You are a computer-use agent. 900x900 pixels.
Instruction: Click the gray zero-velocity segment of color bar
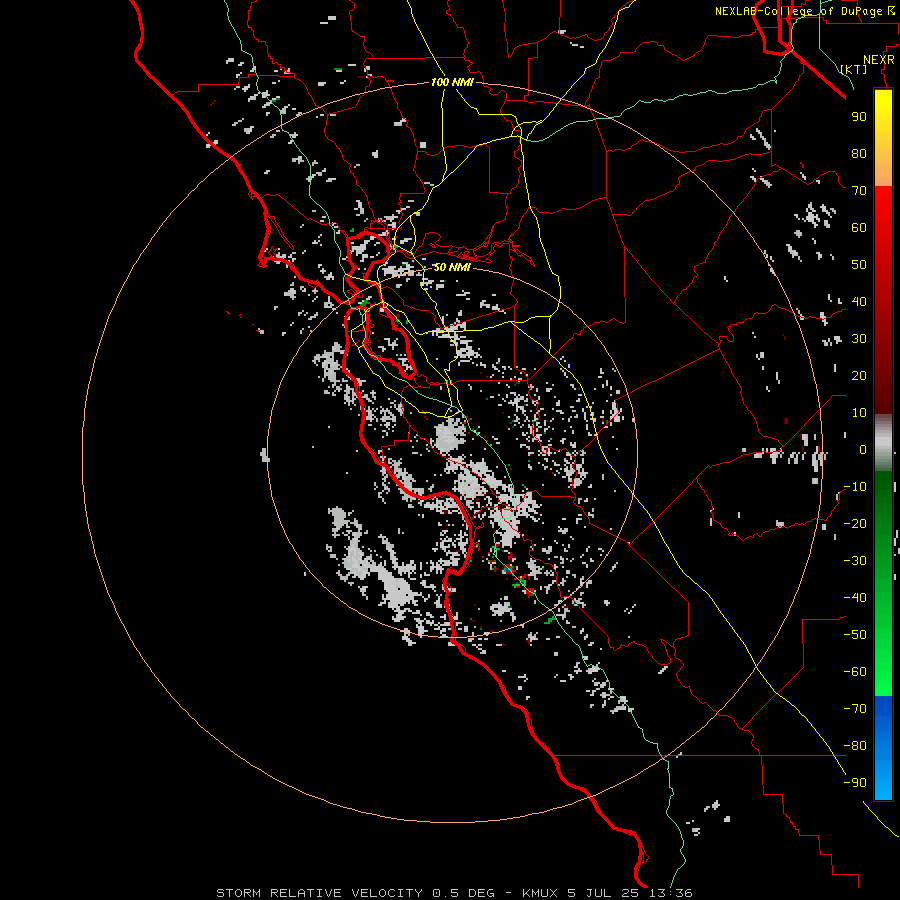(x=883, y=443)
